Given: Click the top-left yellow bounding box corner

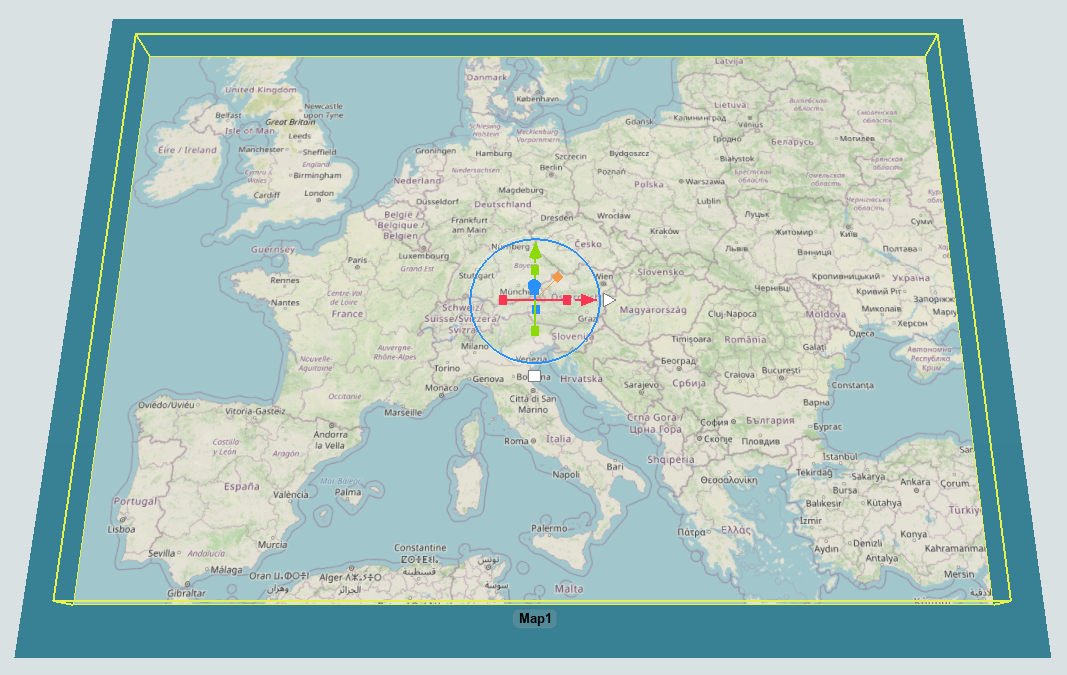Looking at the screenshot, I should [x=136, y=35].
